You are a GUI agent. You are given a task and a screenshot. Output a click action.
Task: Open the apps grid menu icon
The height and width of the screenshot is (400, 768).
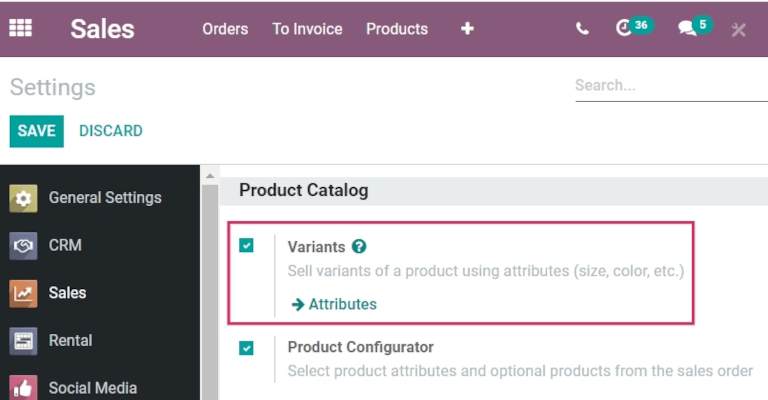click(x=20, y=28)
